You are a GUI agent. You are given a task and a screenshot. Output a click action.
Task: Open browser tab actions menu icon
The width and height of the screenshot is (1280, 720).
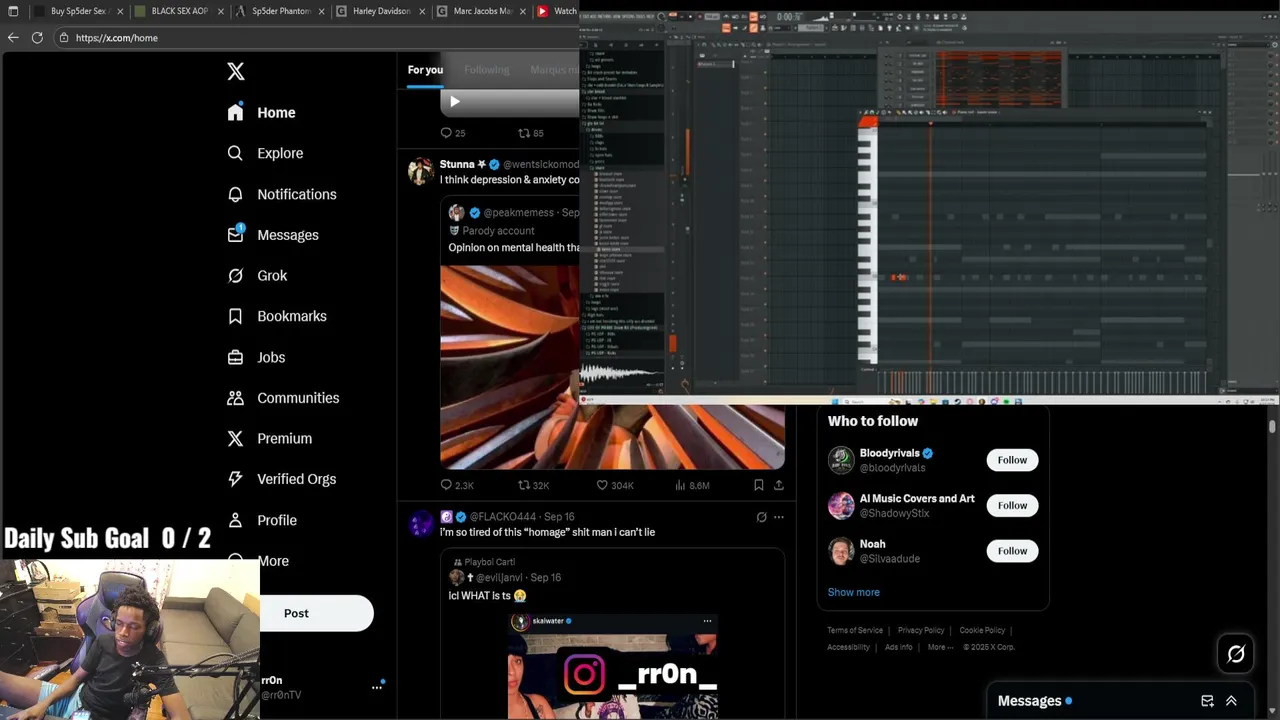click(x=13, y=11)
